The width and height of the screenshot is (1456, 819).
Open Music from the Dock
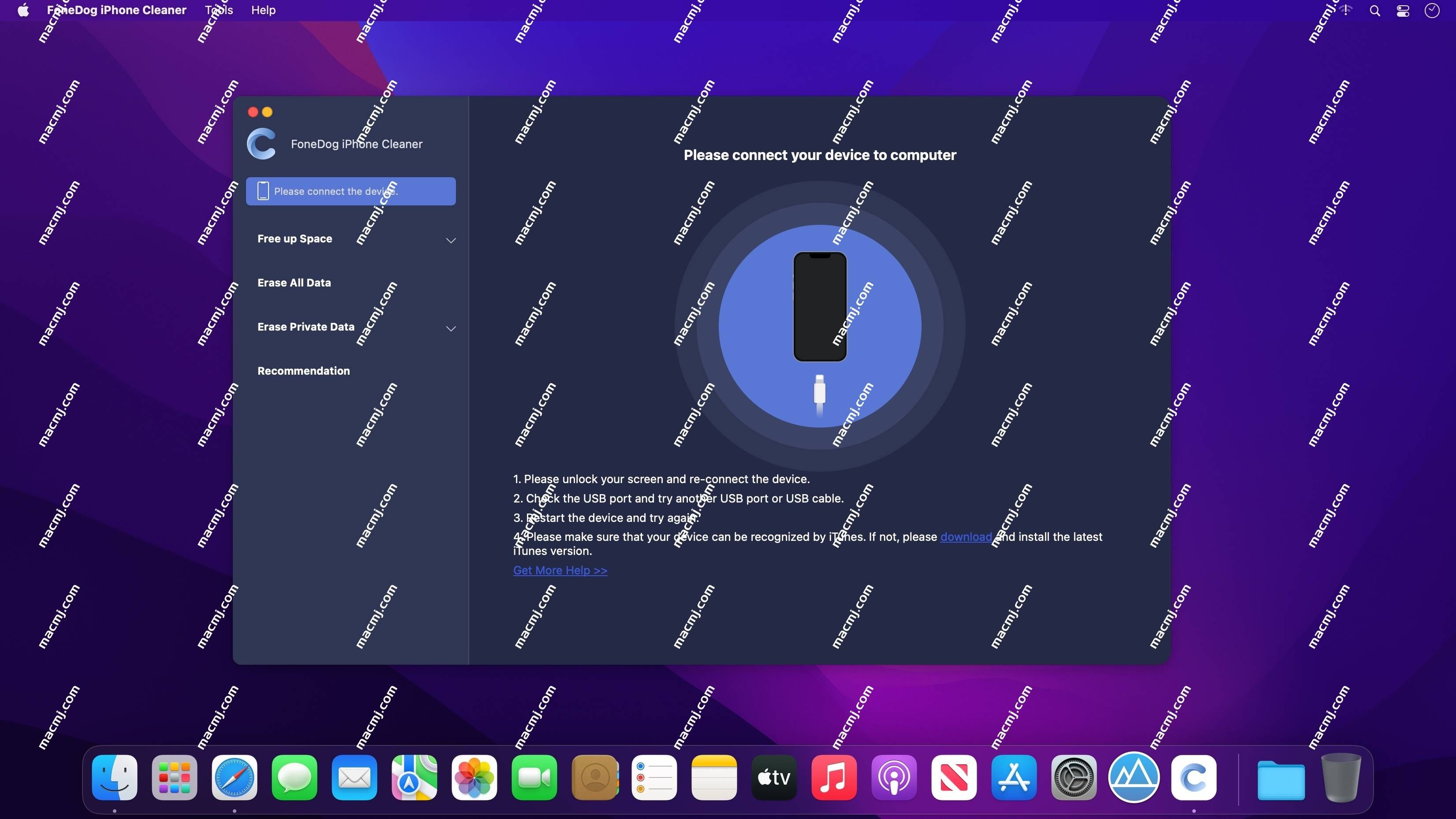pyautogui.click(x=834, y=778)
